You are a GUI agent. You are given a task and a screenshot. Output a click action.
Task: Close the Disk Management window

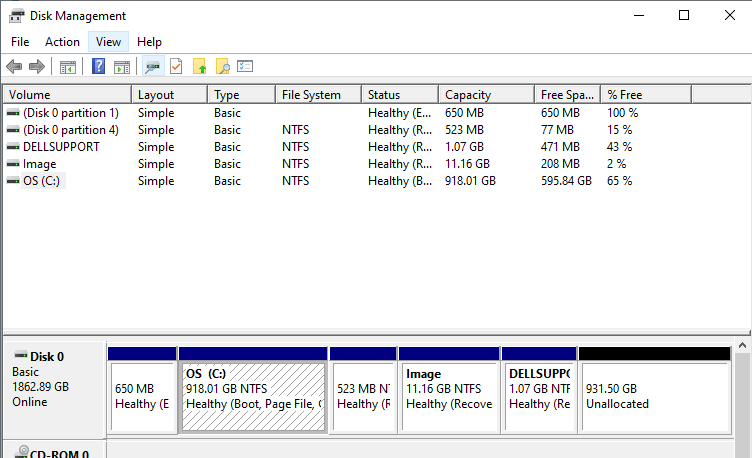tap(729, 15)
